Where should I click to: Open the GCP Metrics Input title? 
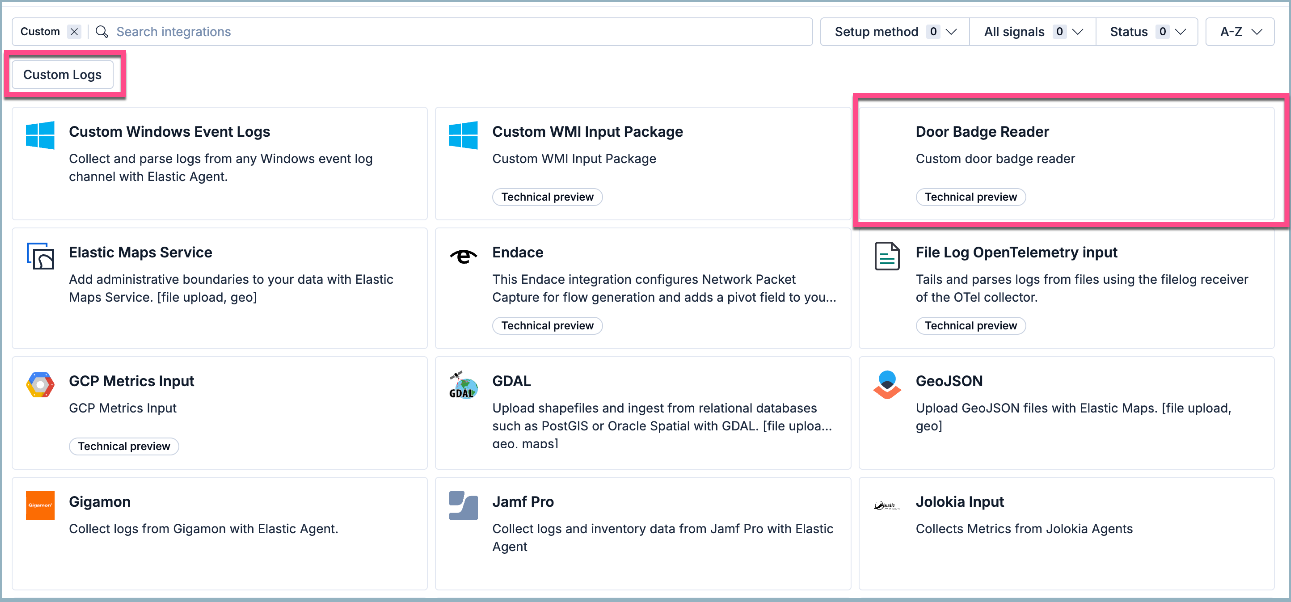(132, 381)
